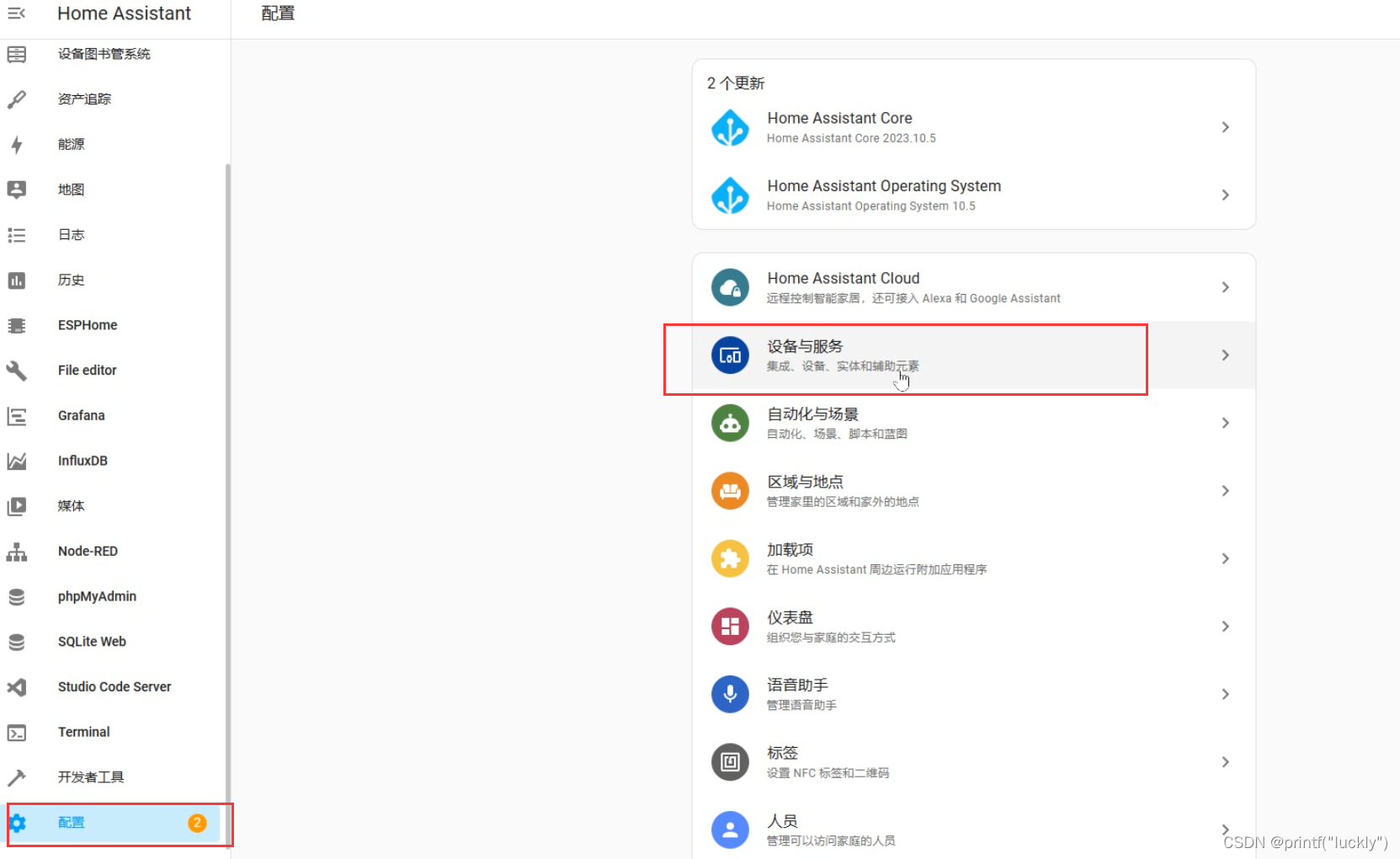Click the orange 2 notification badge

coord(197,823)
